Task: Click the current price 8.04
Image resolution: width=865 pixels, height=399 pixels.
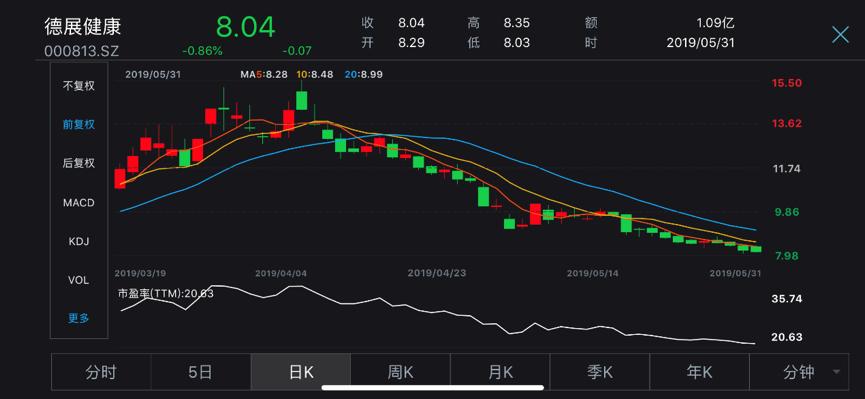Action: (245, 27)
